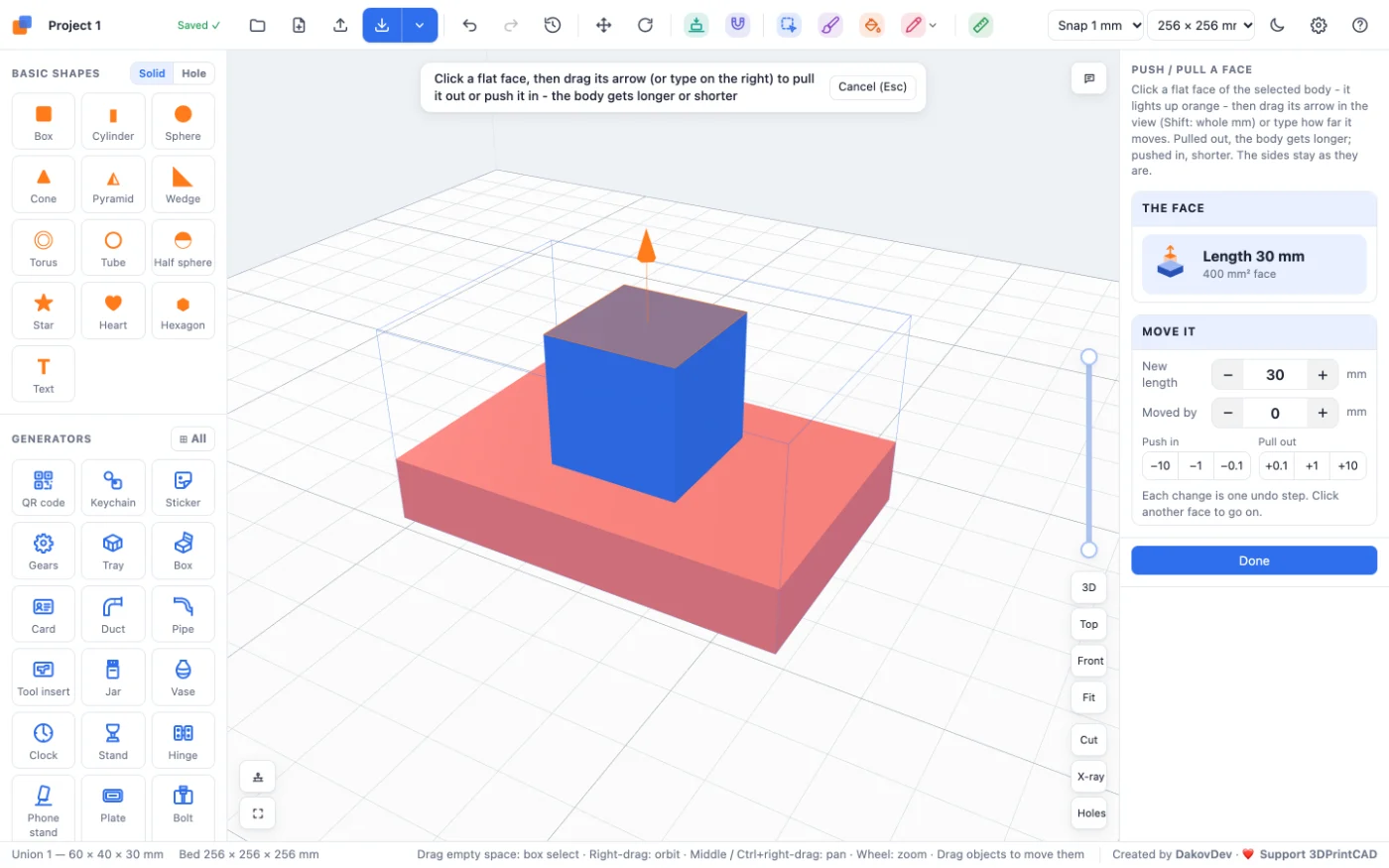The image size is (1389, 868).
Task: Cancel the push/pull operation with Cancel (Esc)
Action: (872, 87)
